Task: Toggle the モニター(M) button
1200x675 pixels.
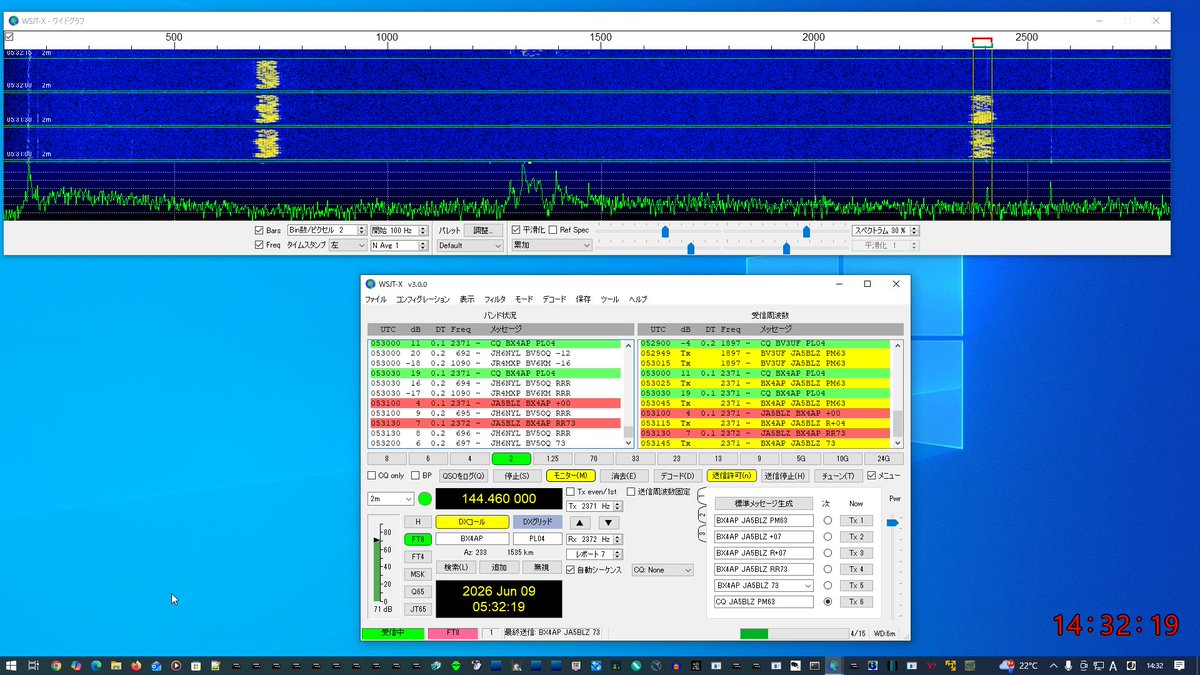Action: [x=571, y=476]
